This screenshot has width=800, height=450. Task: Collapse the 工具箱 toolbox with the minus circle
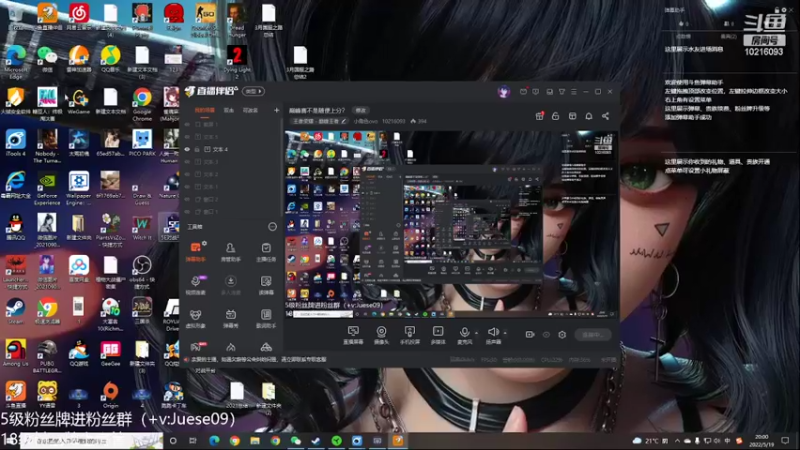tap(272, 227)
